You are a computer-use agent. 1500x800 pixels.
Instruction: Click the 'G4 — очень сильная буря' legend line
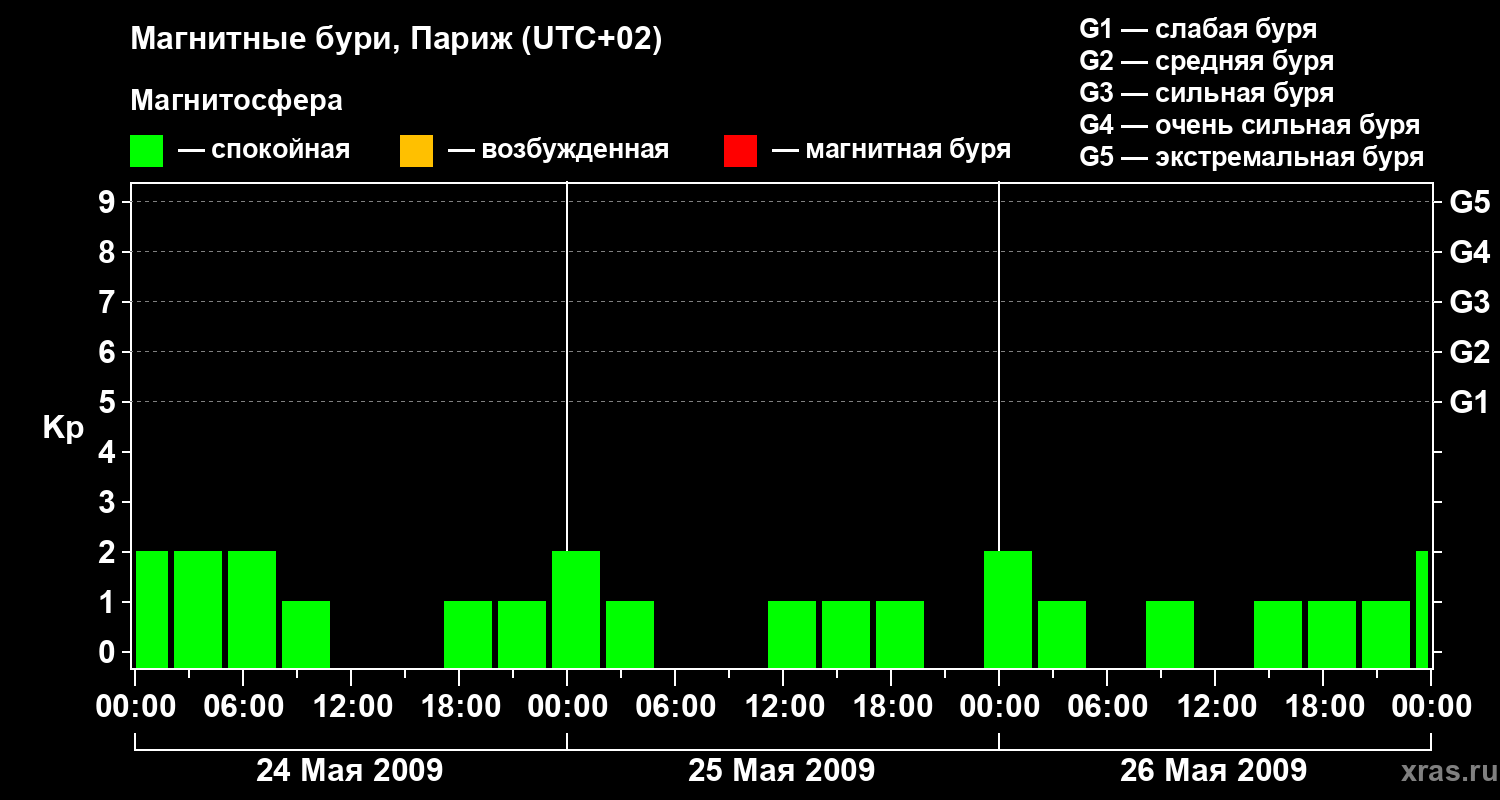click(1250, 125)
